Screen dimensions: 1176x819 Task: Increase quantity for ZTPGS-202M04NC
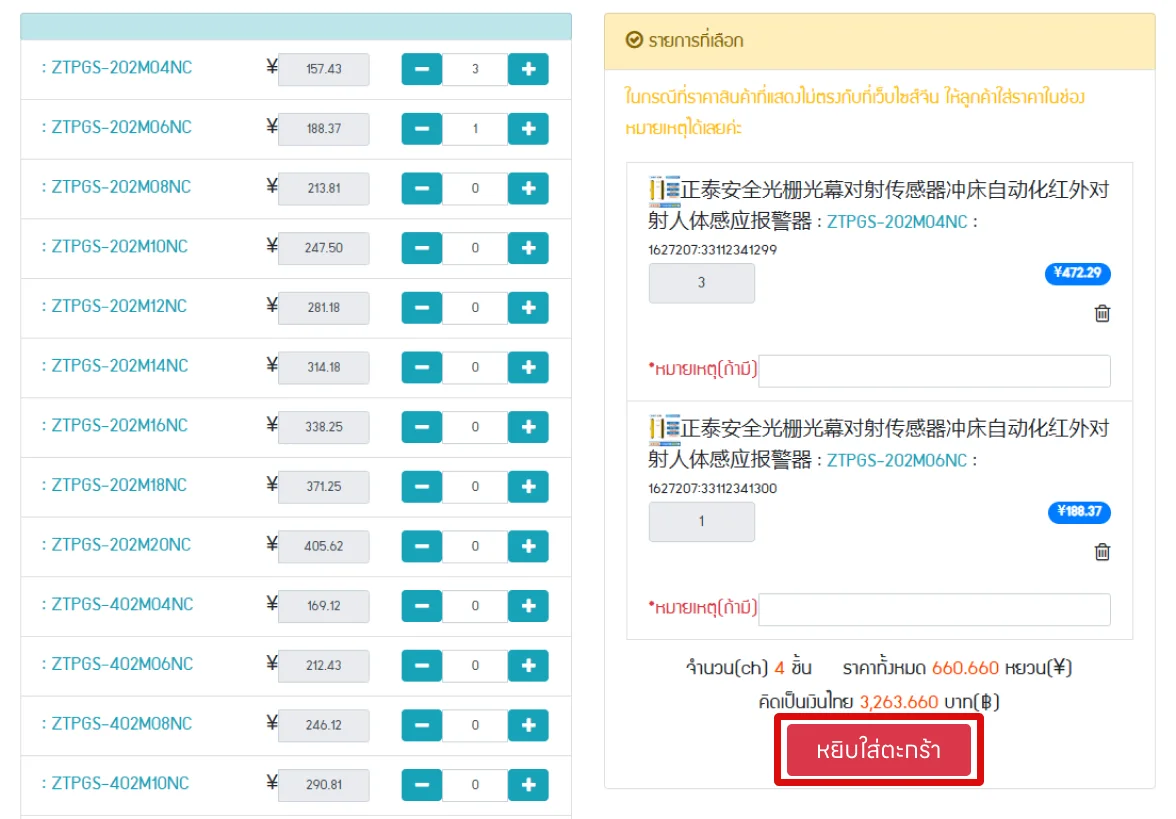[x=528, y=69]
